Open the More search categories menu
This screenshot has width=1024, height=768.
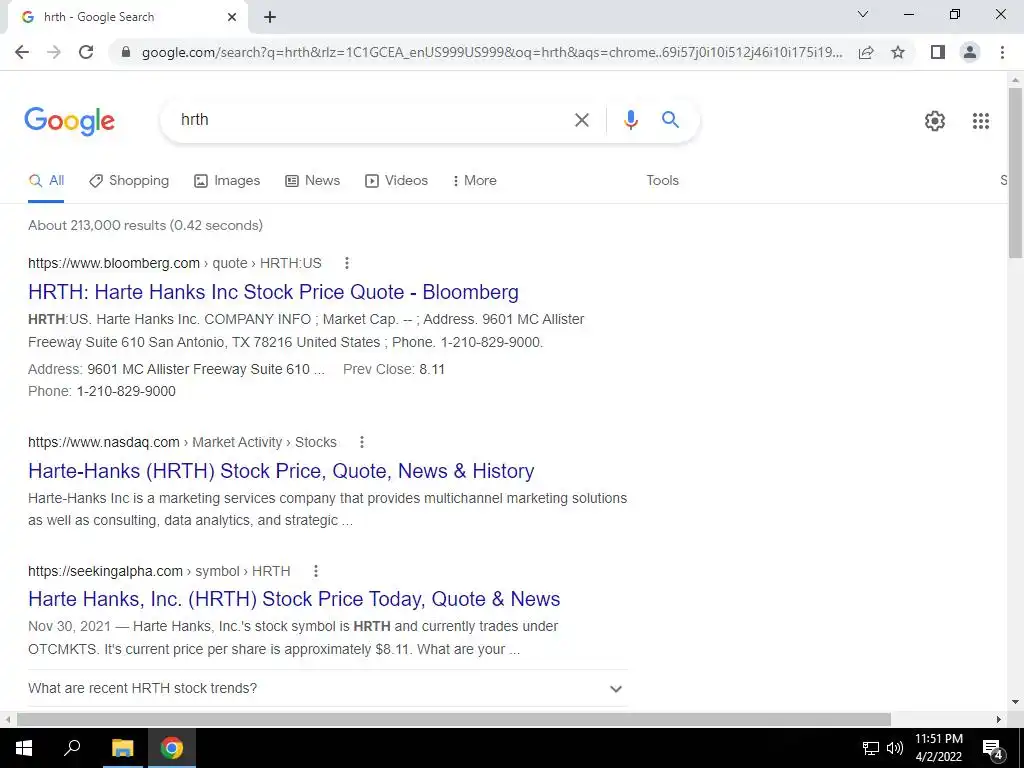[x=475, y=181]
